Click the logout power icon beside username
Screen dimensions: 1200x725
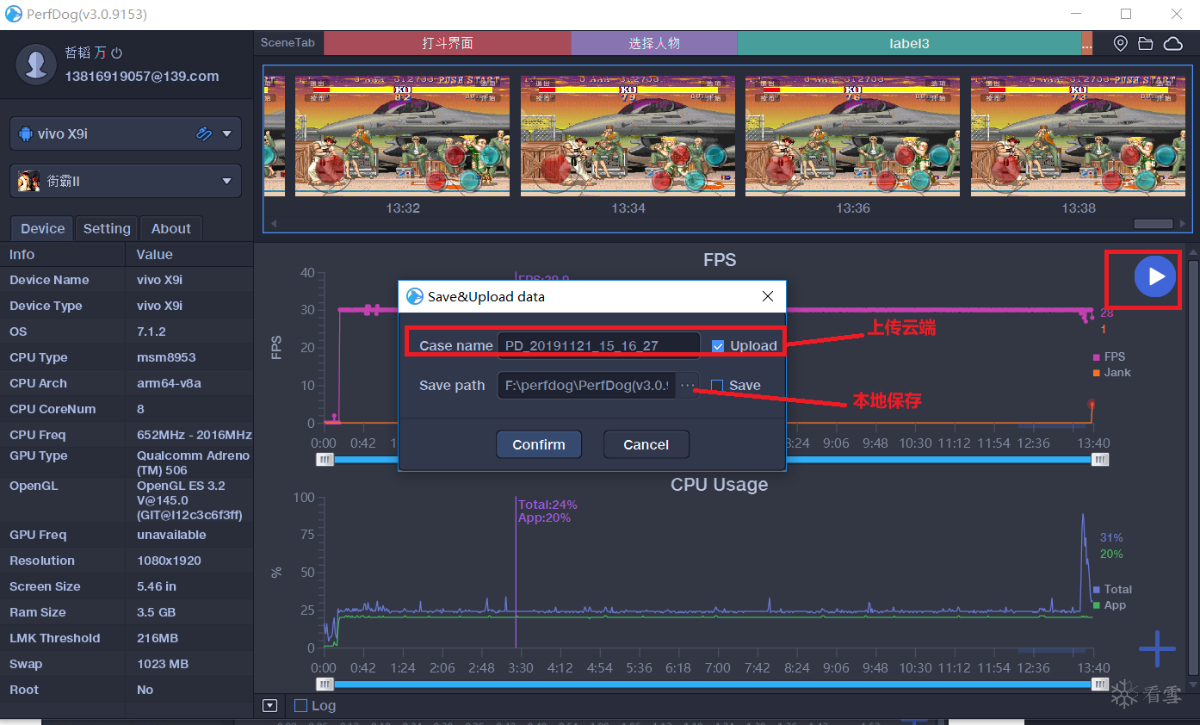[x=116, y=53]
